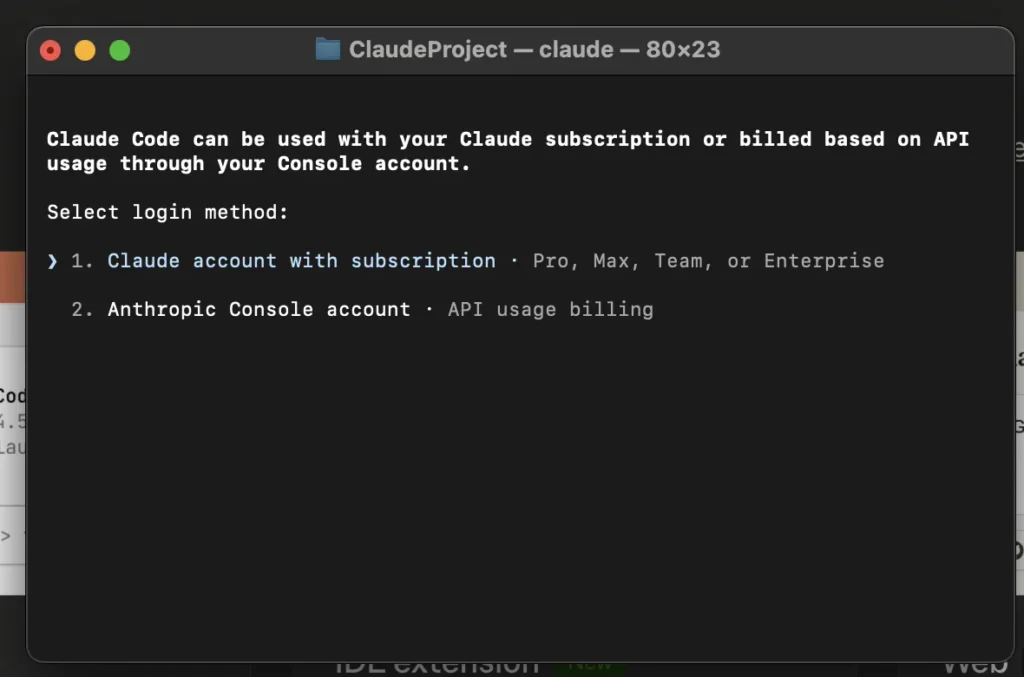1024x677 pixels.
Task: Zoom the window with the green button
Action: 120,50
